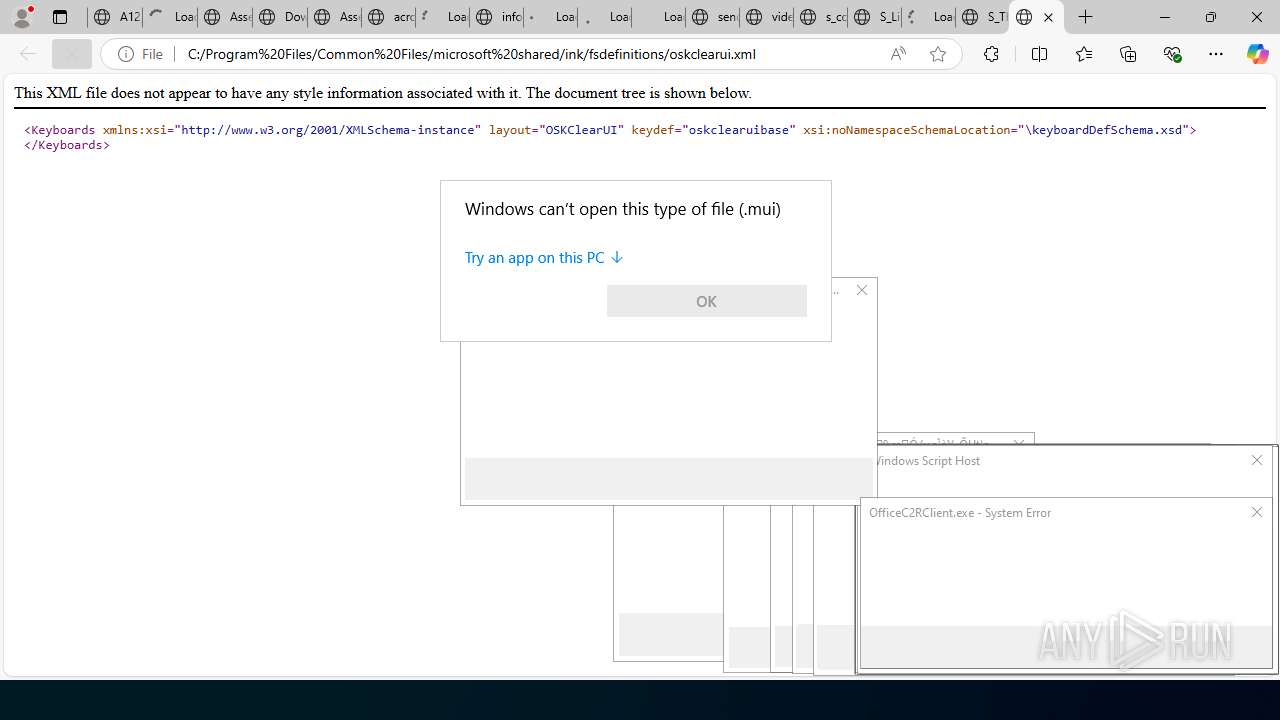Click the stop loading button

pos(72,54)
